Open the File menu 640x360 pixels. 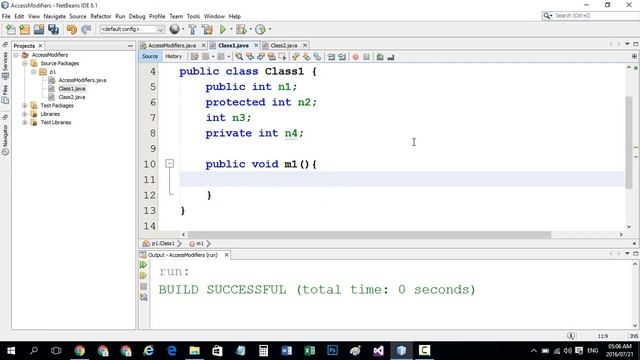[x=6, y=16]
